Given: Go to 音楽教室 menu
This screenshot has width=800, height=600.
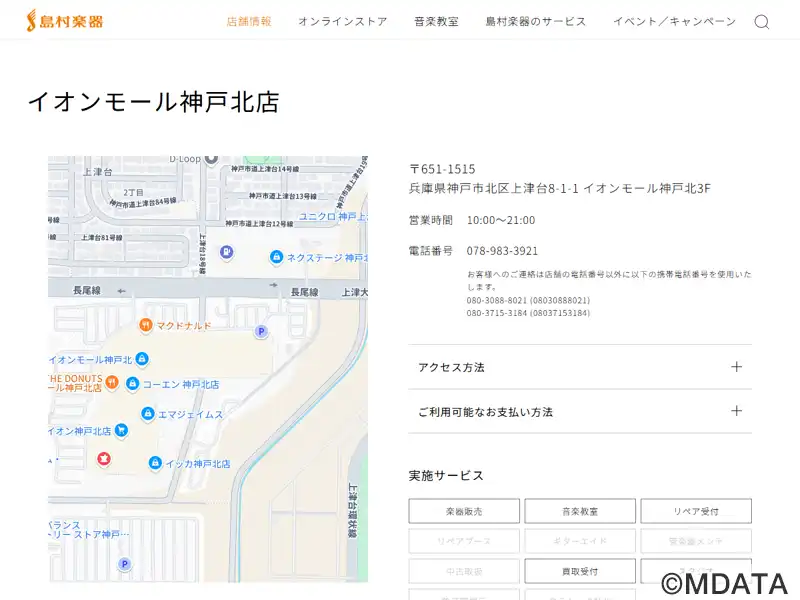Looking at the screenshot, I should point(436,21).
